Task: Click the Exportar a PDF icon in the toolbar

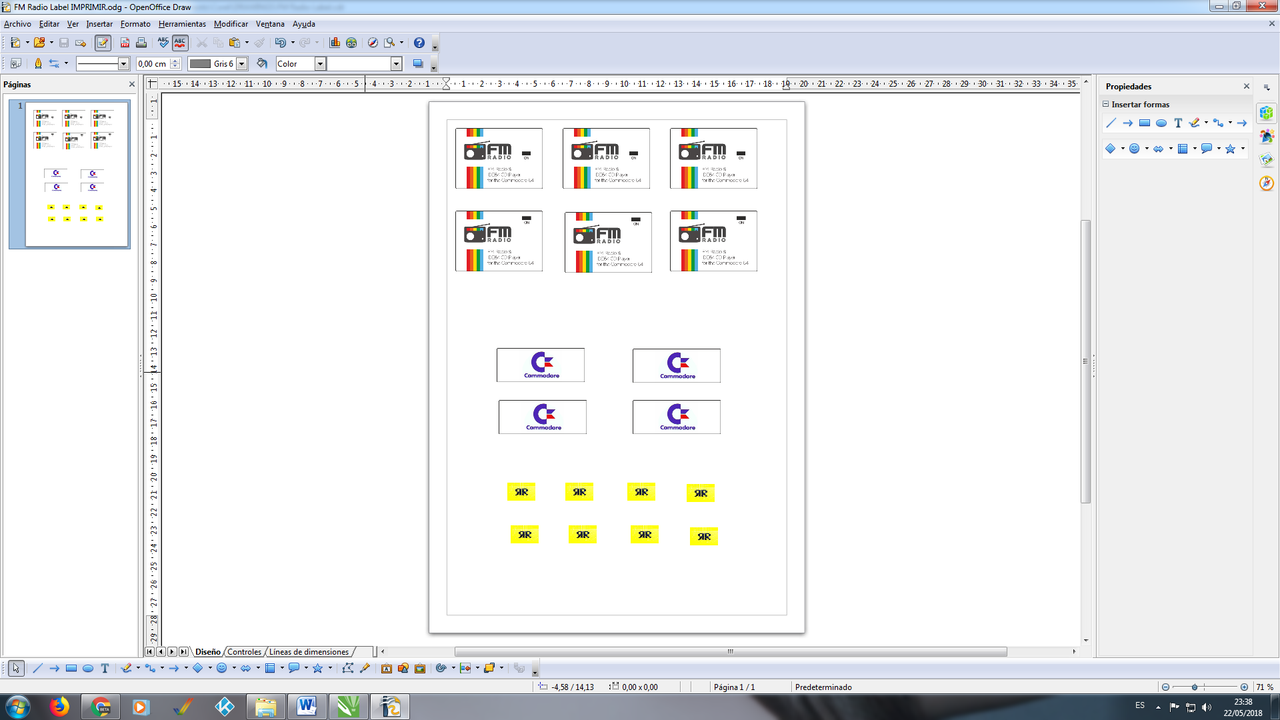Action: tap(123, 43)
